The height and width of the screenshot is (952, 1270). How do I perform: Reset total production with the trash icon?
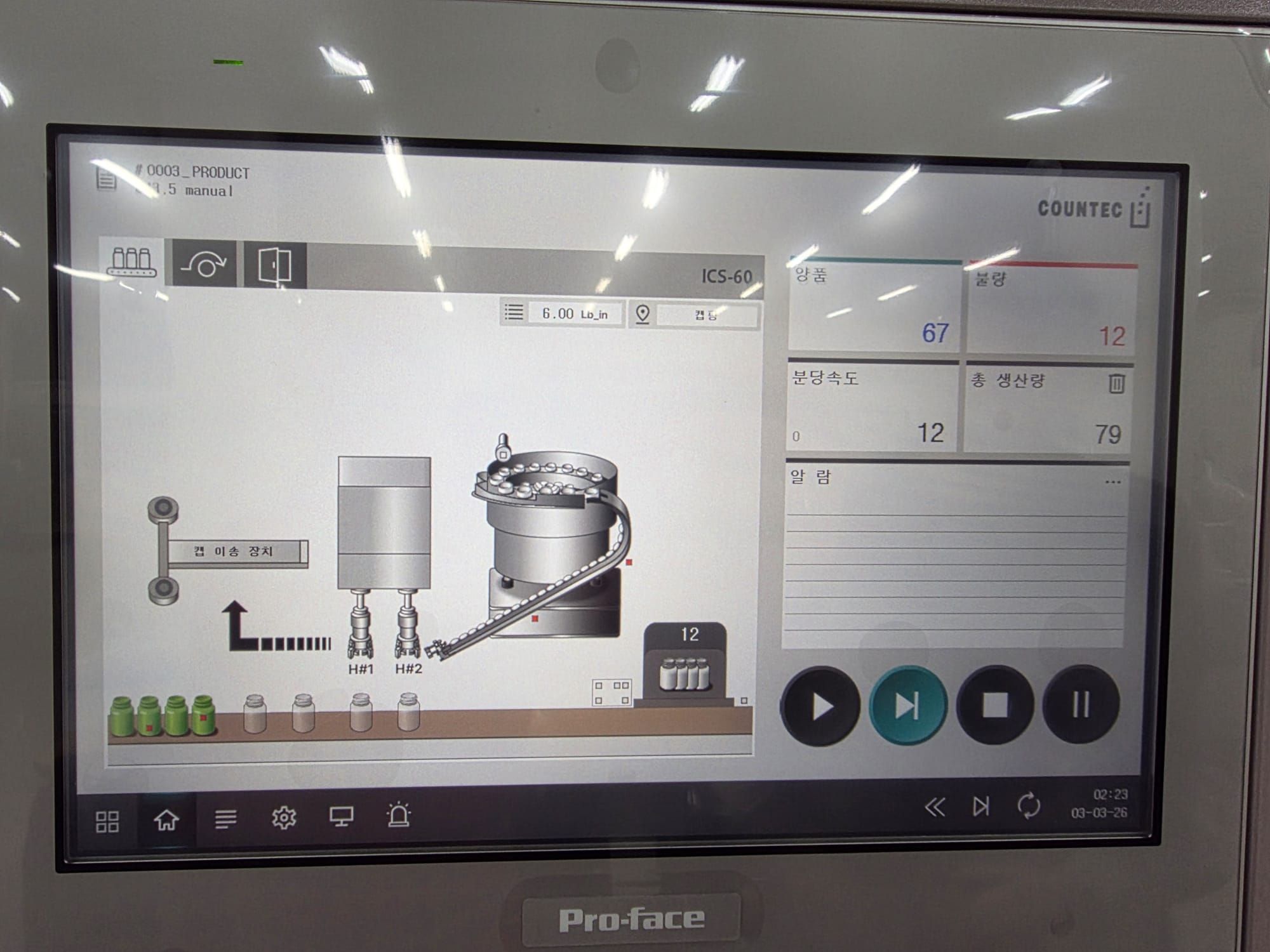(1116, 383)
